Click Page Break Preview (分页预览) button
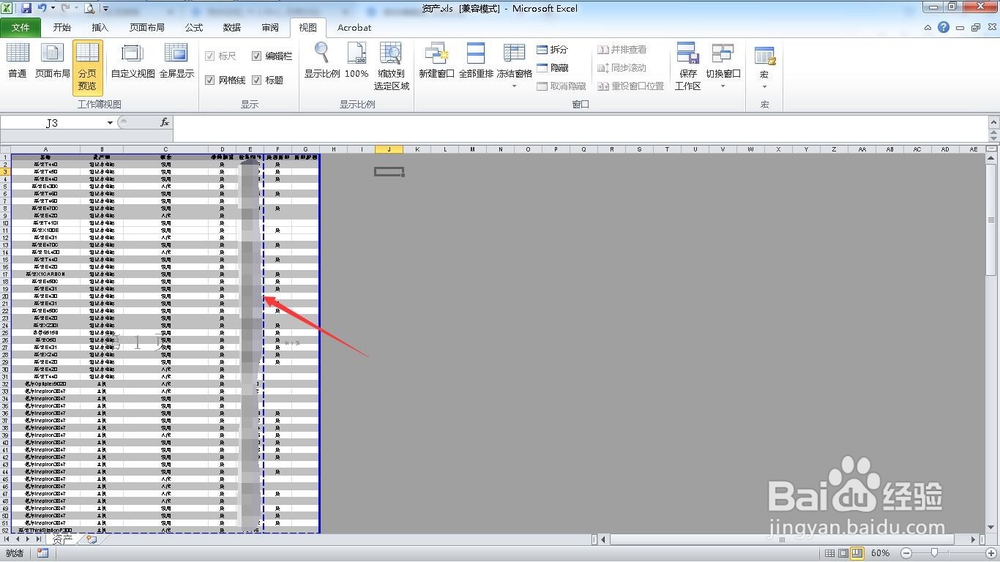The height and width of the screenshot is (562, 1000). point(87,67)
